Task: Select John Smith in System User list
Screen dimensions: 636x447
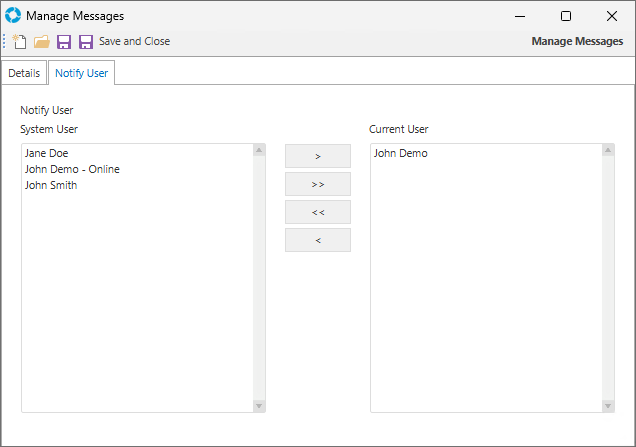Action: [51, 185]
